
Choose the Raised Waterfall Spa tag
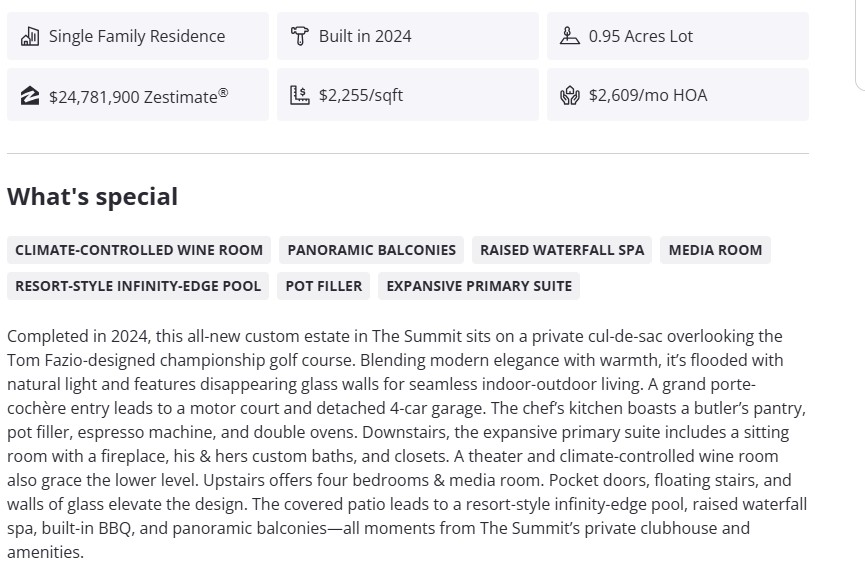point(562,250)
